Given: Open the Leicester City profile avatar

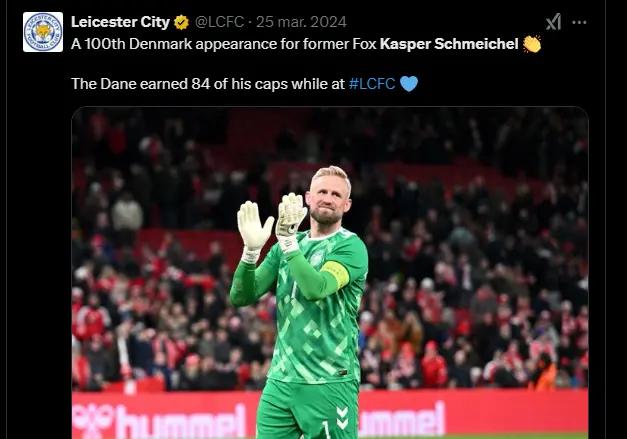Looking at the screenshot, I should coord(43,32).
